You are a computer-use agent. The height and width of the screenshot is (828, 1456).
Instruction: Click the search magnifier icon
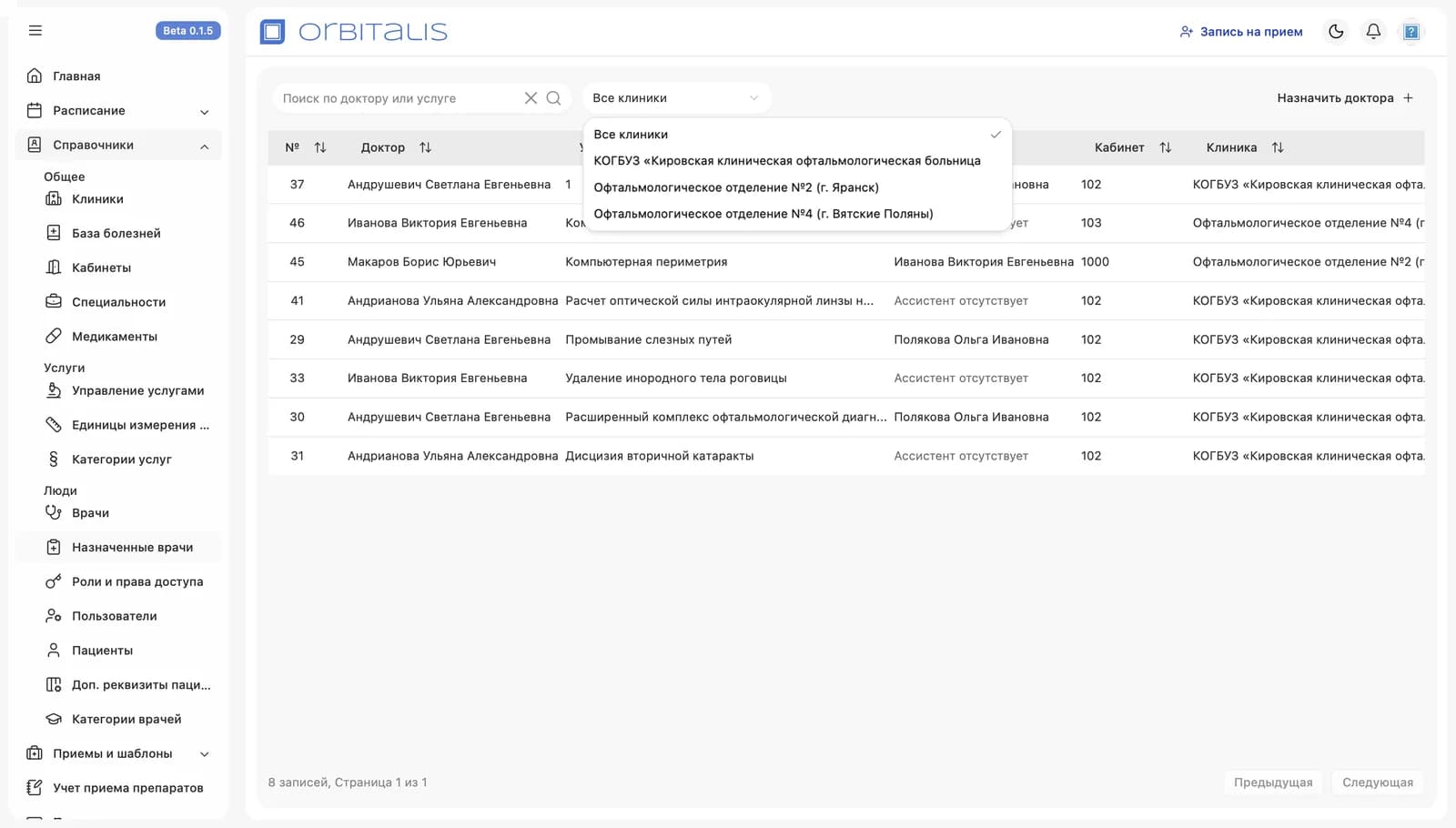tap(553, 98)
